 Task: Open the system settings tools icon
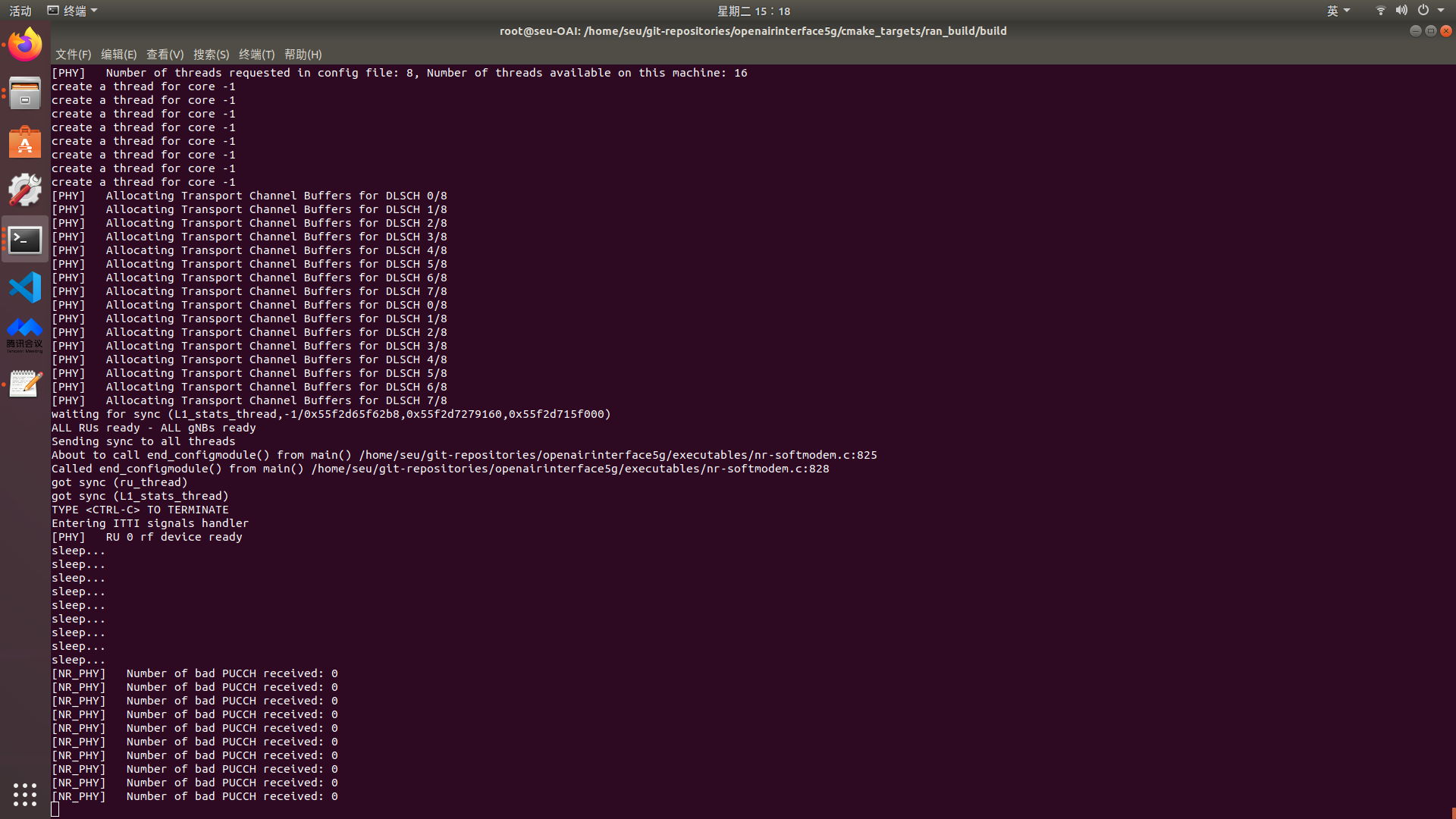coord(25,190)
